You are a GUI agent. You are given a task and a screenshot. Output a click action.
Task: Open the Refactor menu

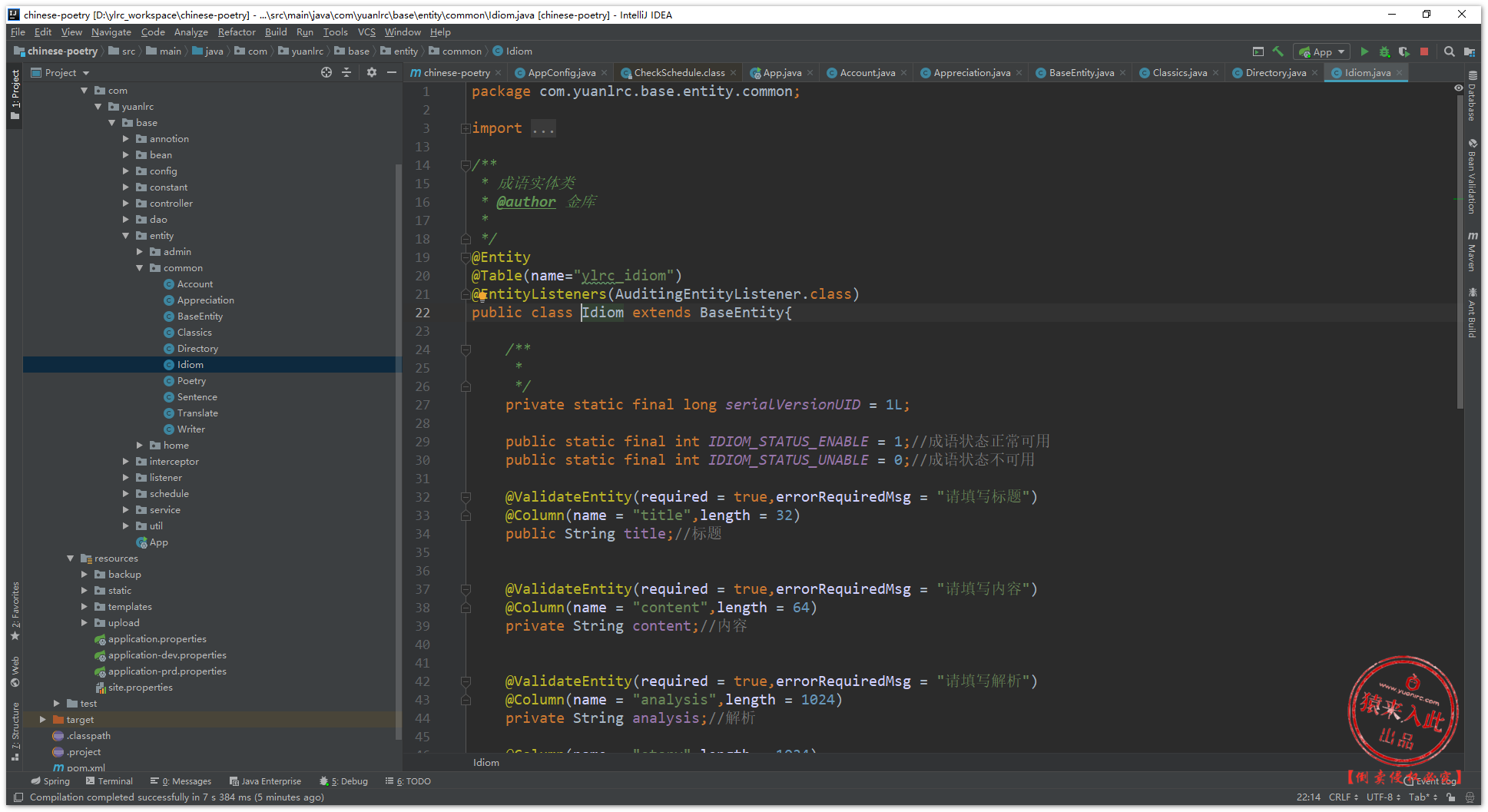[x=237, y=32]
